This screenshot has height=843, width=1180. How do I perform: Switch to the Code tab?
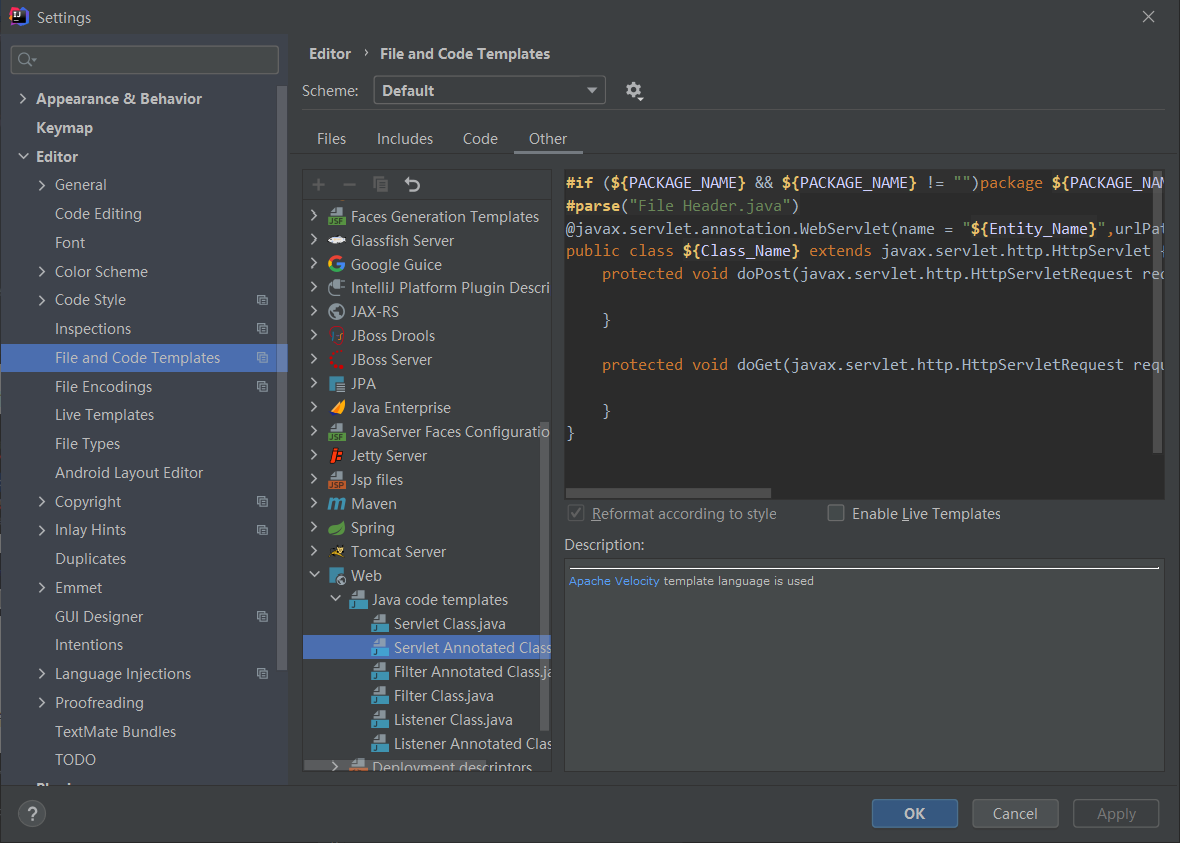[x=480, y=138]
